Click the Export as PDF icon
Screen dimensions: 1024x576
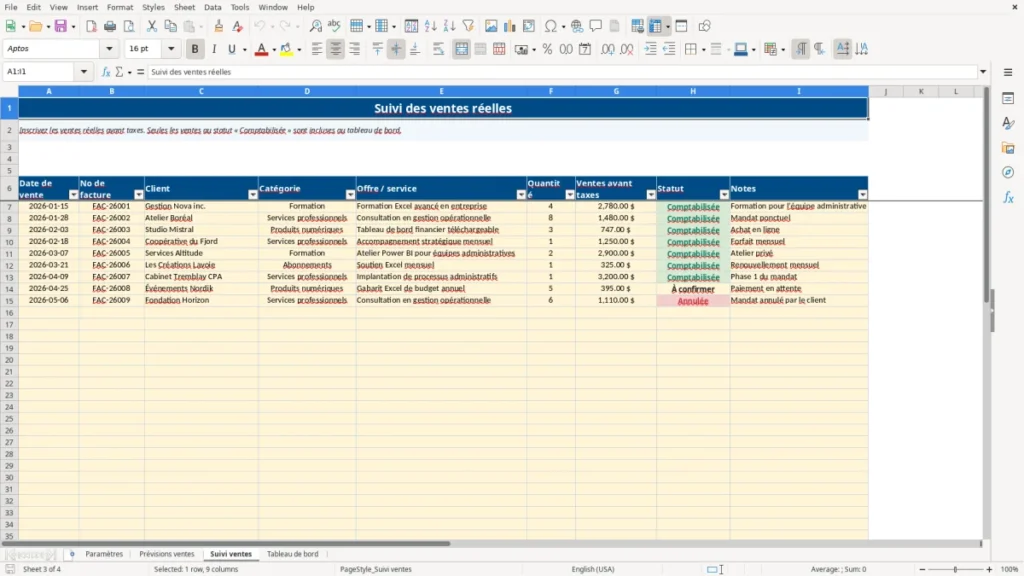(91, 26)
